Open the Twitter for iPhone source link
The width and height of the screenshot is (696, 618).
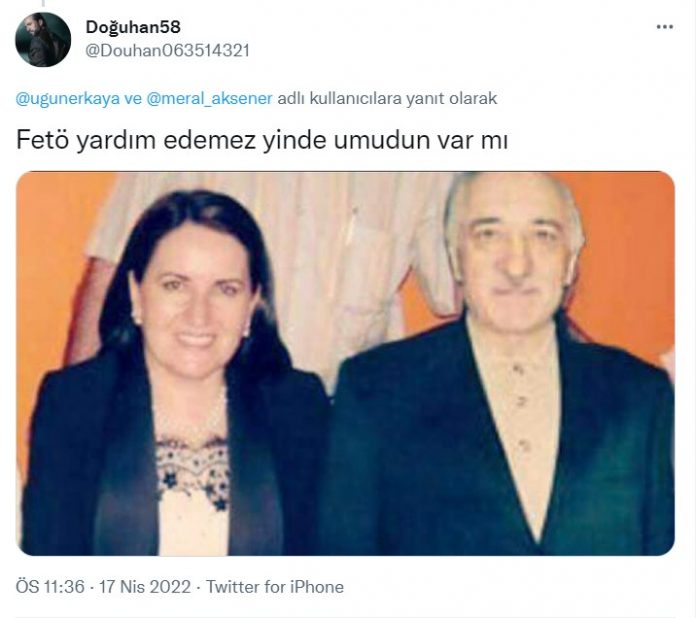pos(275,587)
